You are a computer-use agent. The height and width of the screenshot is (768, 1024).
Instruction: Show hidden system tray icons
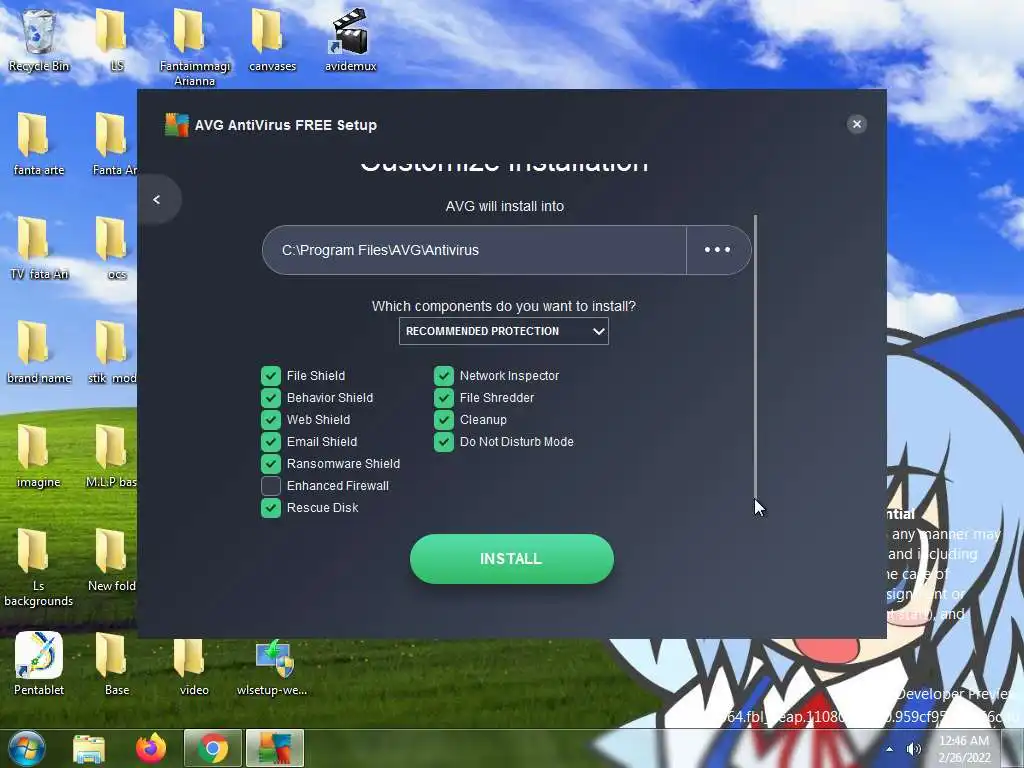[889, 748]
